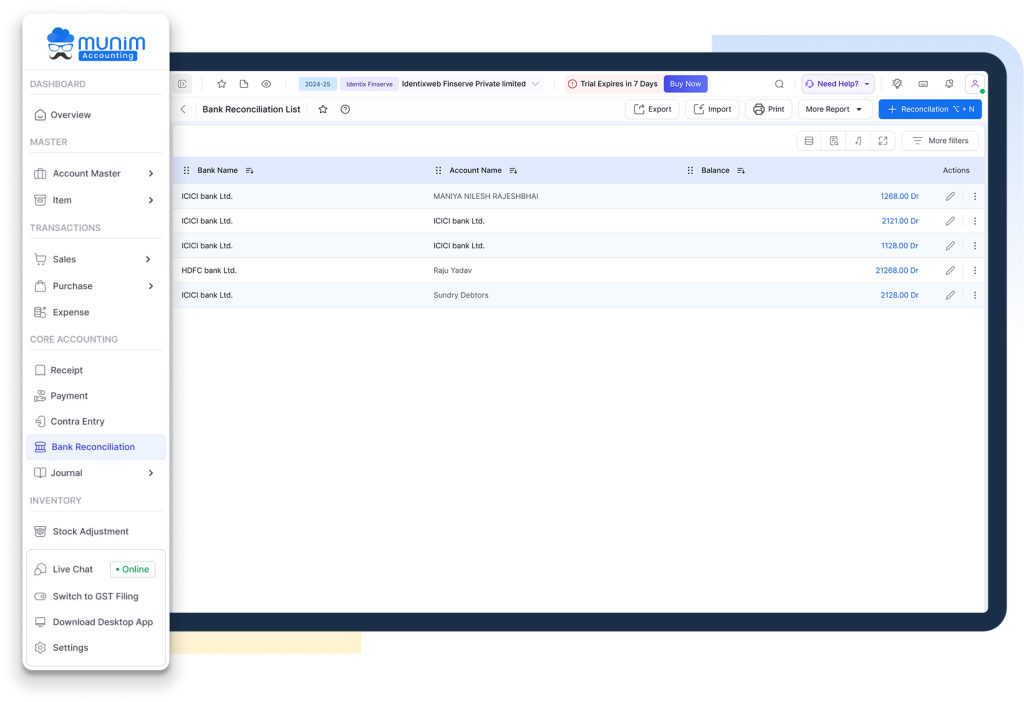Image resolution: width=1024 pixels, height=702 pixels.
Task: Click the Import button
Action: [712, 109]
